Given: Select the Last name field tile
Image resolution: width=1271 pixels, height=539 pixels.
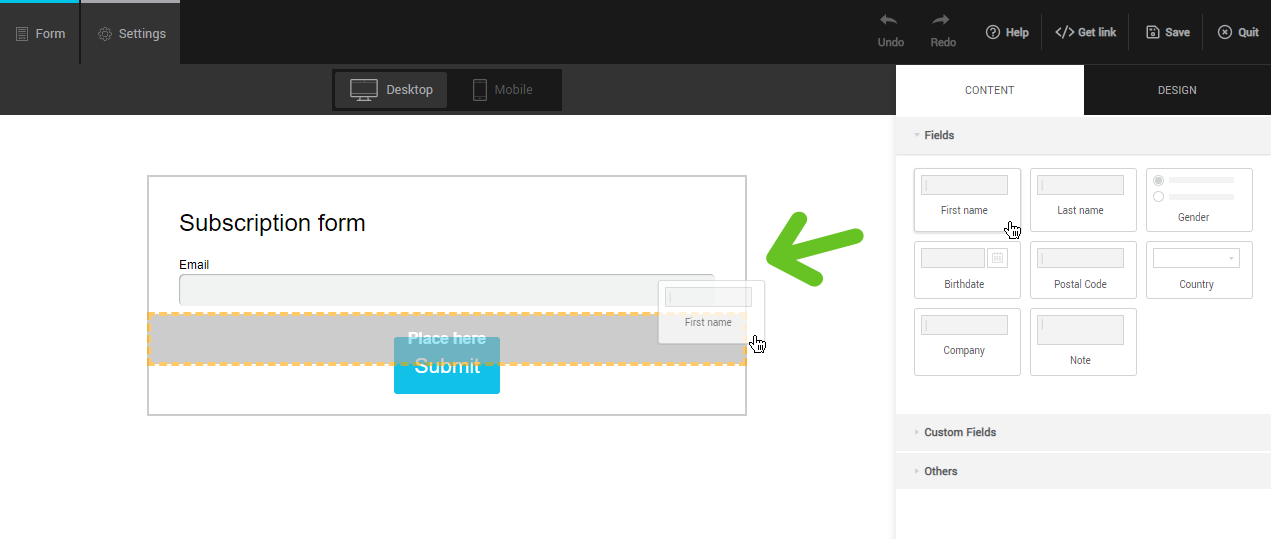Looking at the screenshot, I should 1083,199.
